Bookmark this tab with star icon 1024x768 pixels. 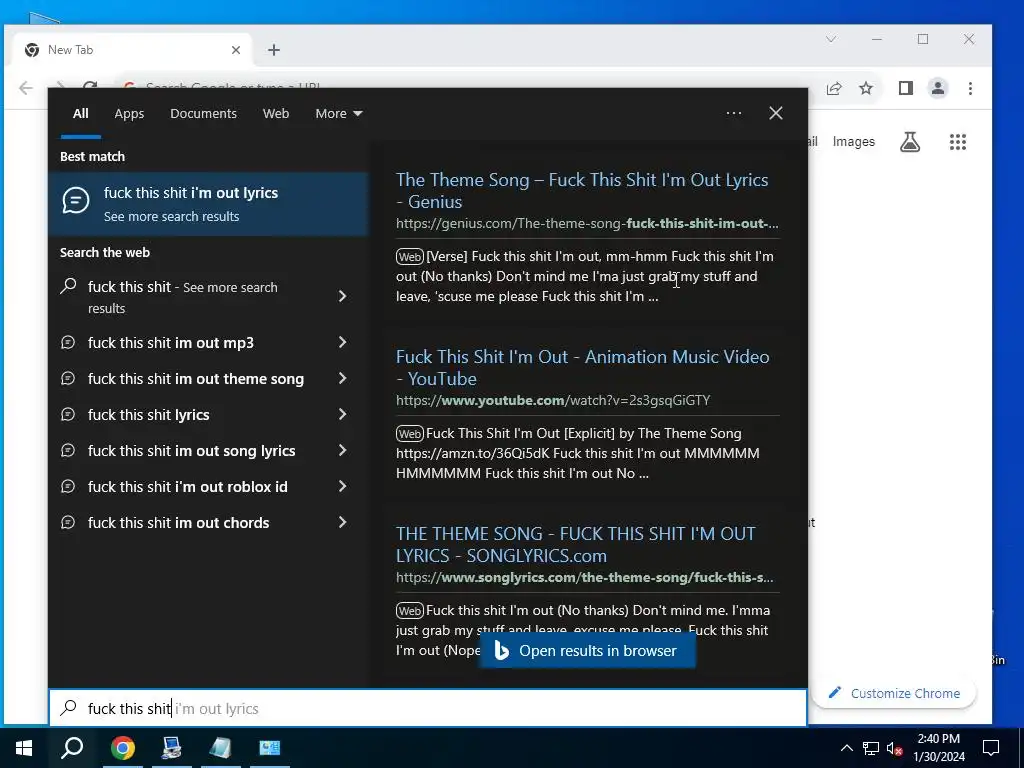click(x=866, y=88)
